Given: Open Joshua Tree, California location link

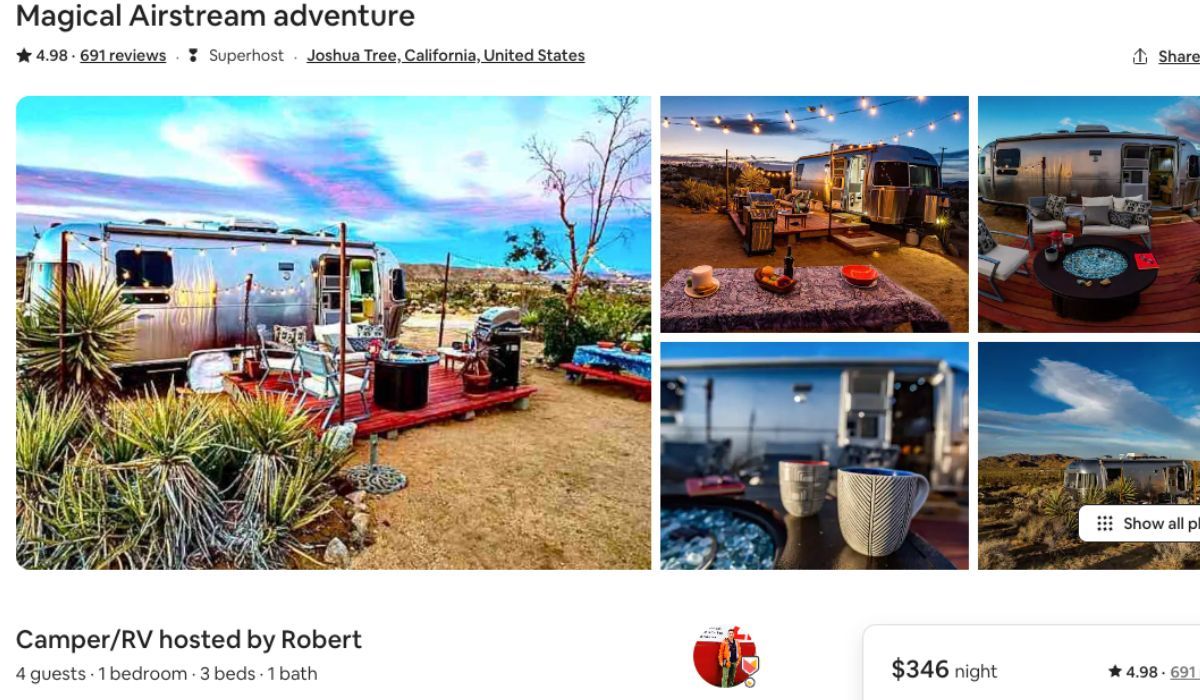Looking at the screenshot, I should click(x=446, y=56).
